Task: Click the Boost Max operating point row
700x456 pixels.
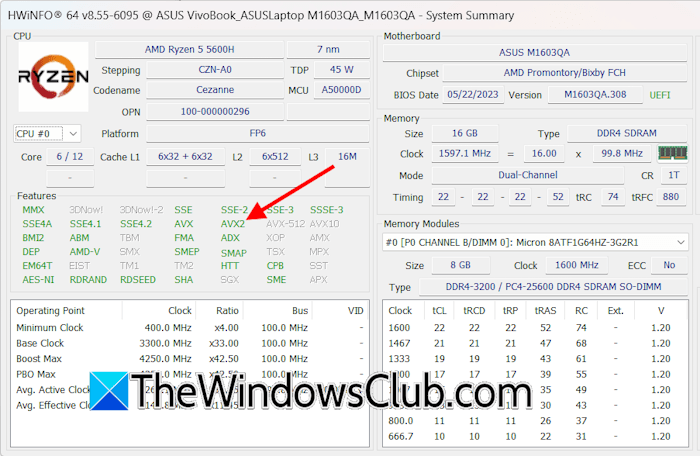Action: 190,359
